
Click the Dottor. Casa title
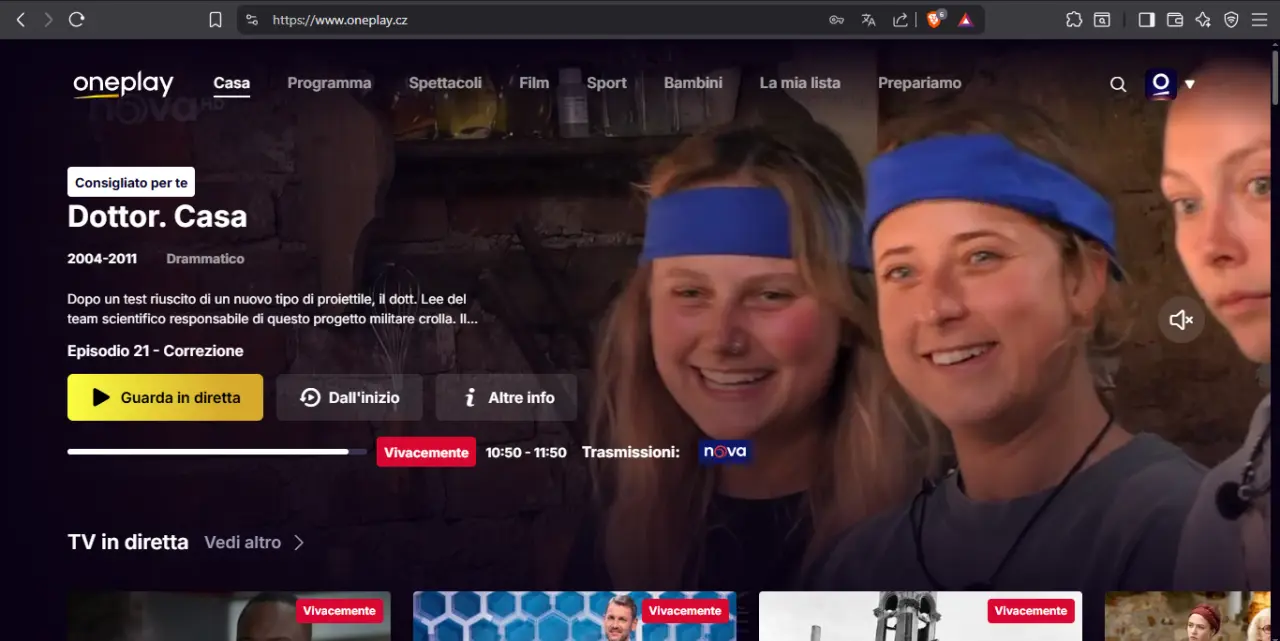pos(157,216)
